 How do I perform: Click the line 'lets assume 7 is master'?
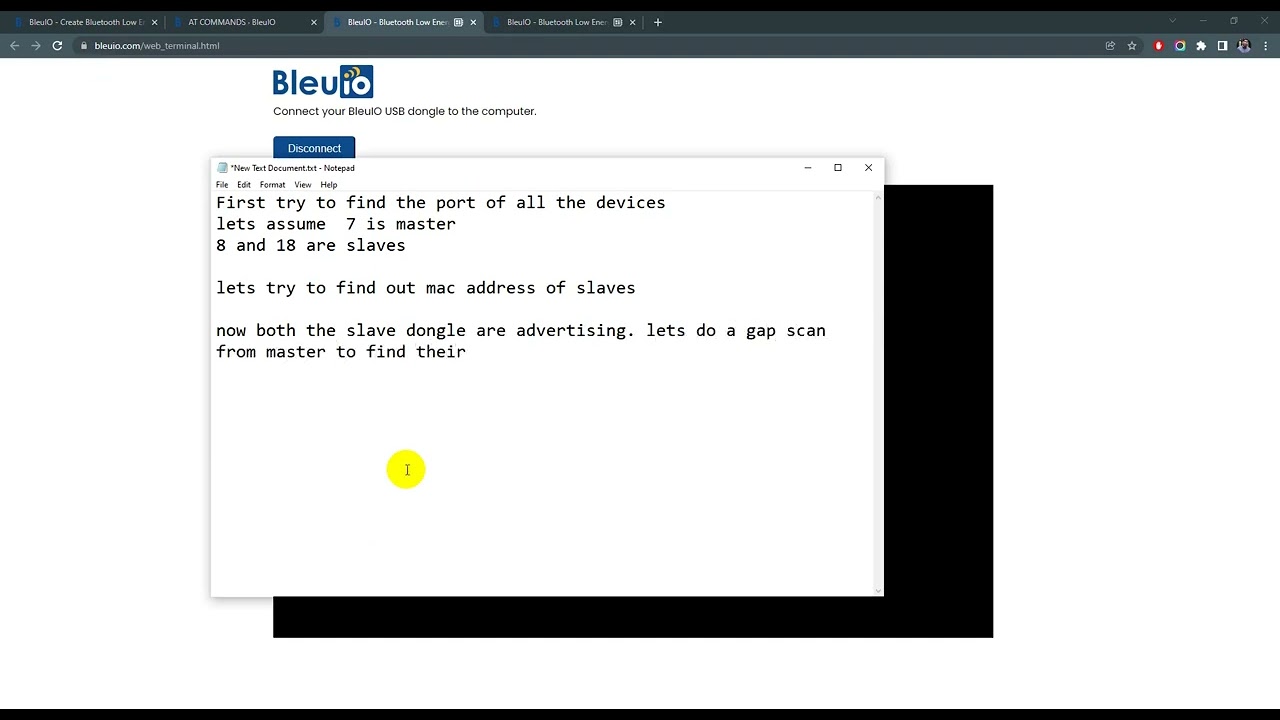(336, 224)
